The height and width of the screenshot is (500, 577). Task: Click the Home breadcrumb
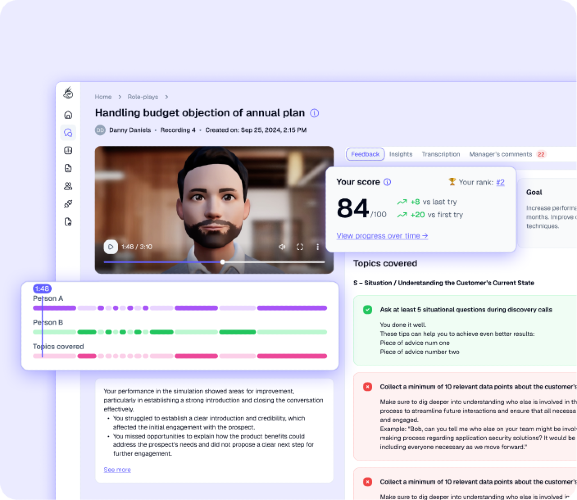pos(103,97)
